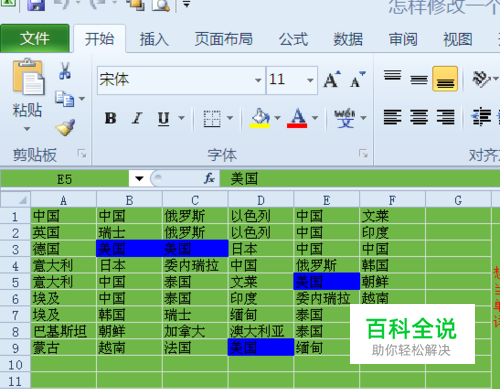Screen dimensions: 500x389
Task: Expand the Copy options arrow
Action: point(82,99)
